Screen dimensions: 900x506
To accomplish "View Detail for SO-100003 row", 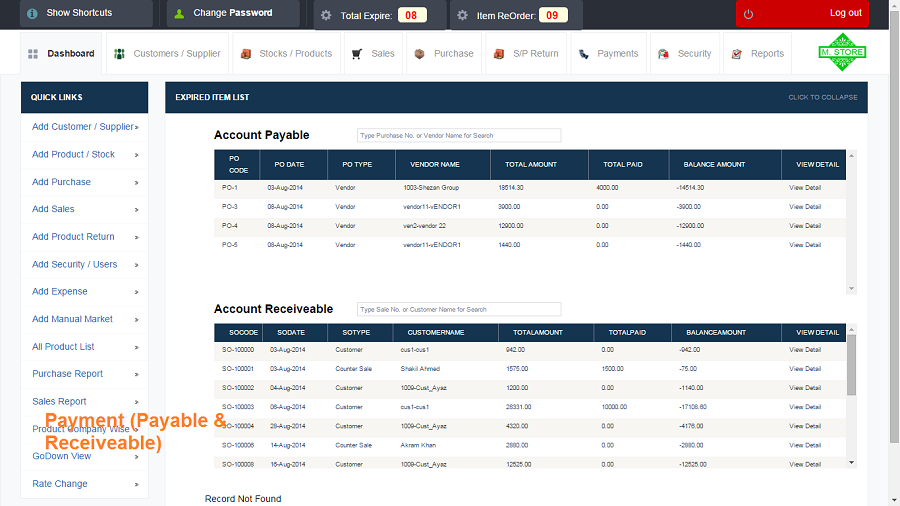I will click(x=805, y=407).
